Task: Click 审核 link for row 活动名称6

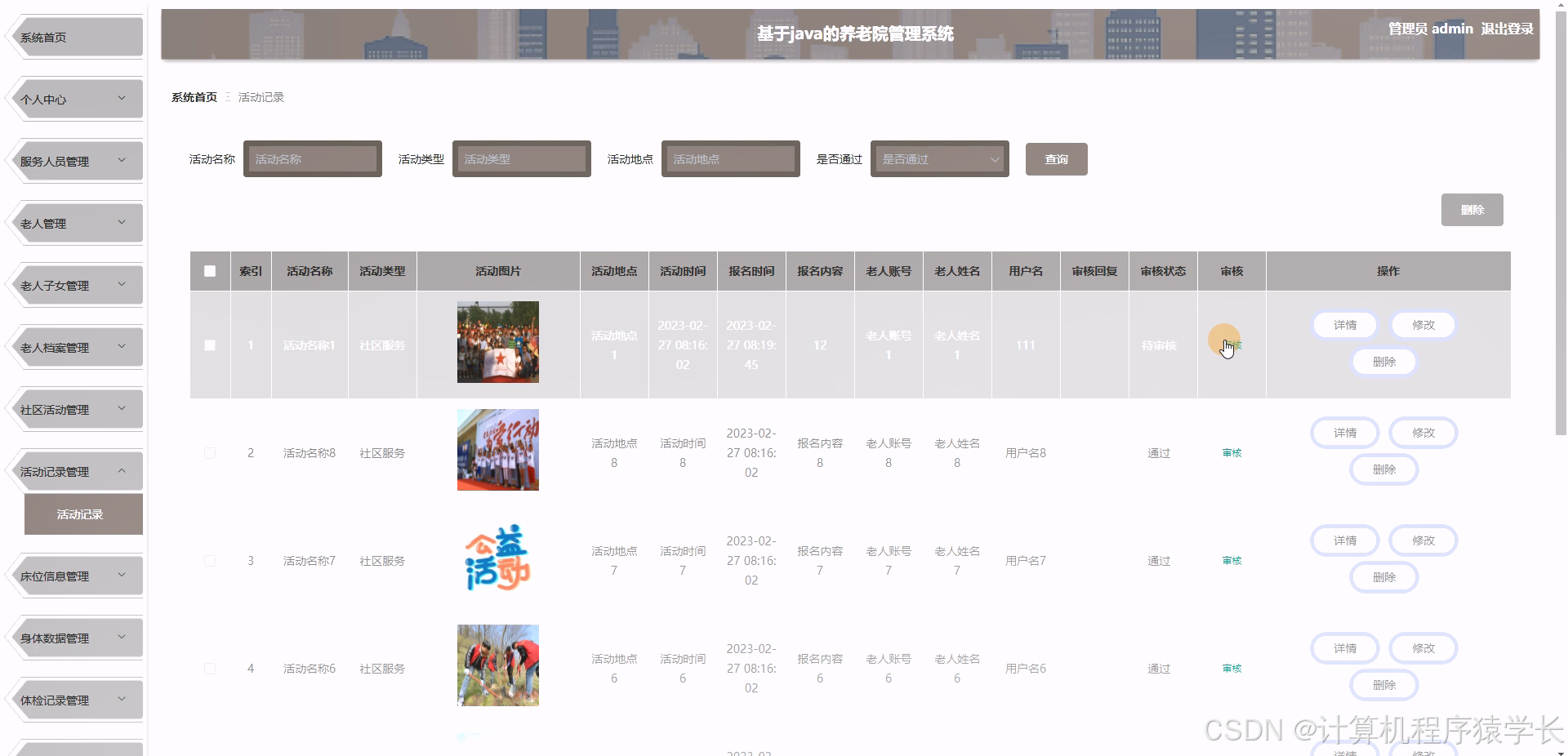Action: (x=1232, y=669)
